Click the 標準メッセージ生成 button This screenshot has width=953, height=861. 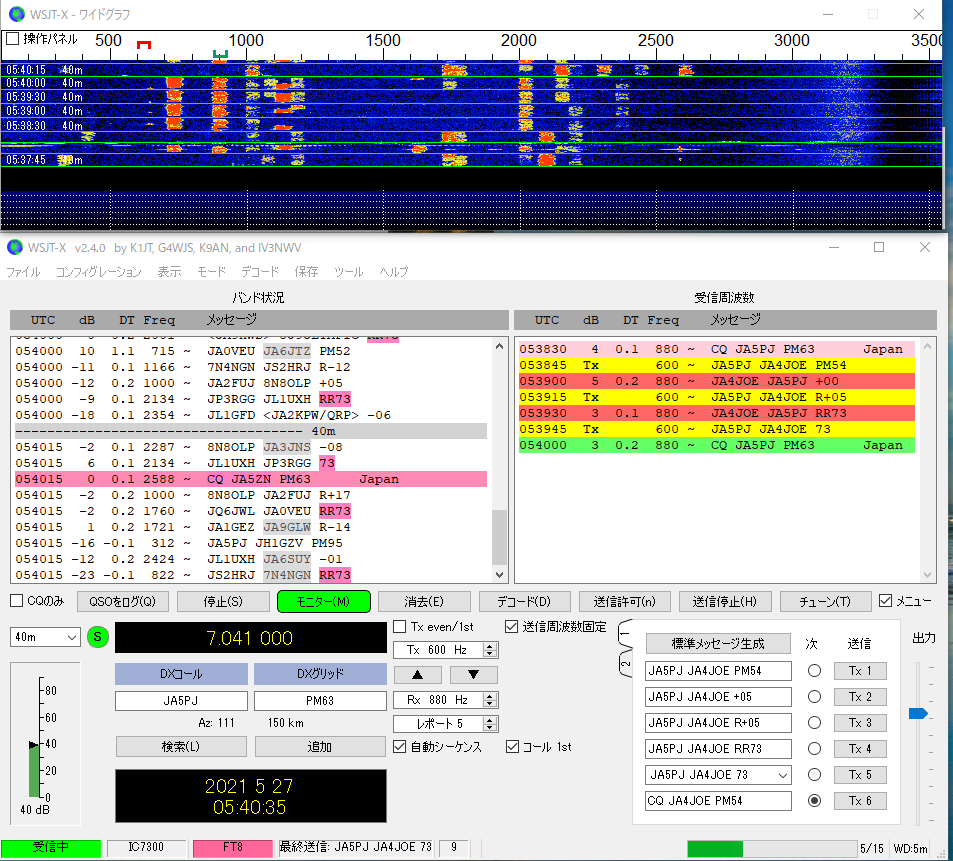click(717, 643)
